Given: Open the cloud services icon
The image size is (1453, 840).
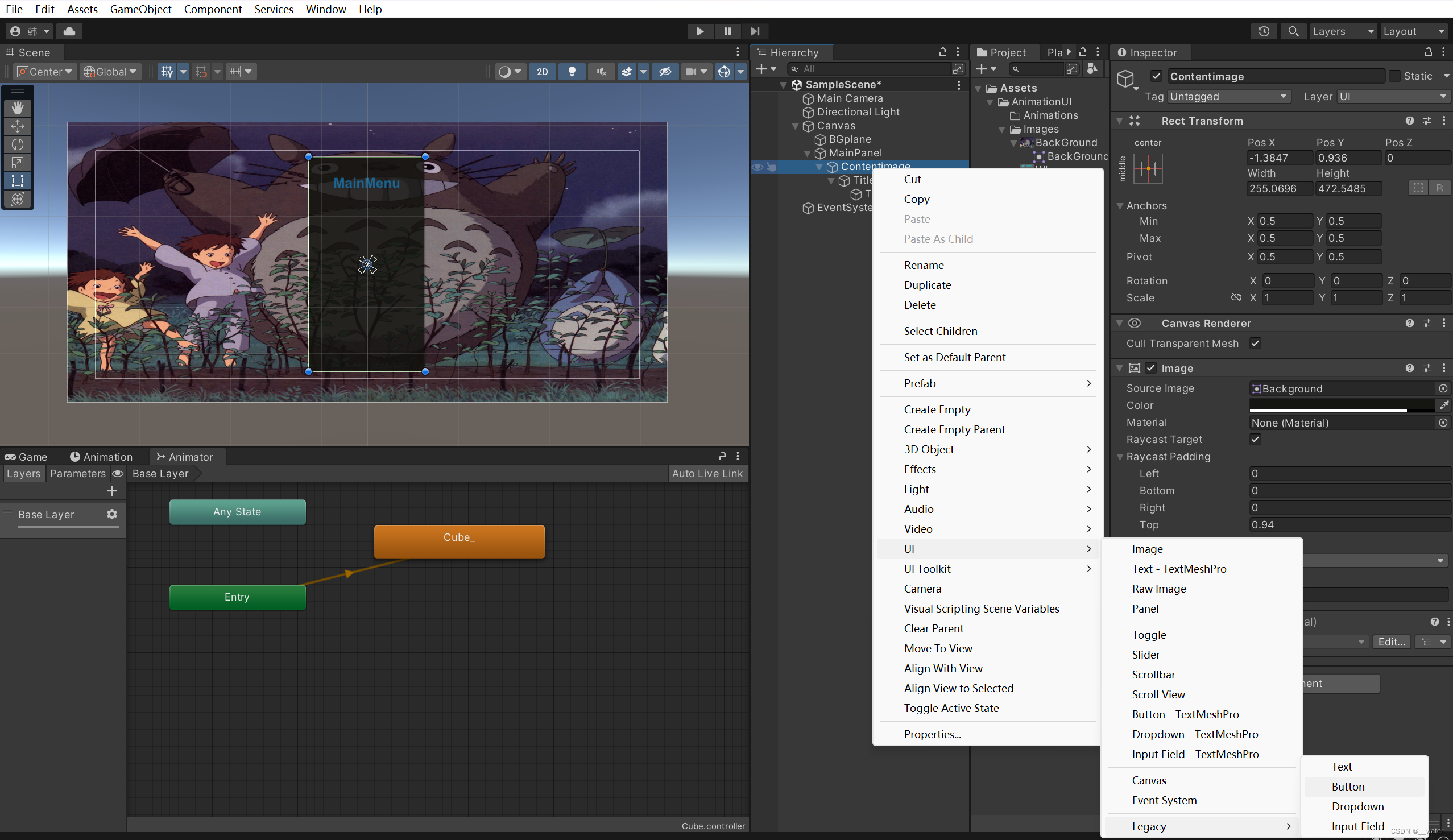Looking at the screenshot, I should click(x=69, y=31).
